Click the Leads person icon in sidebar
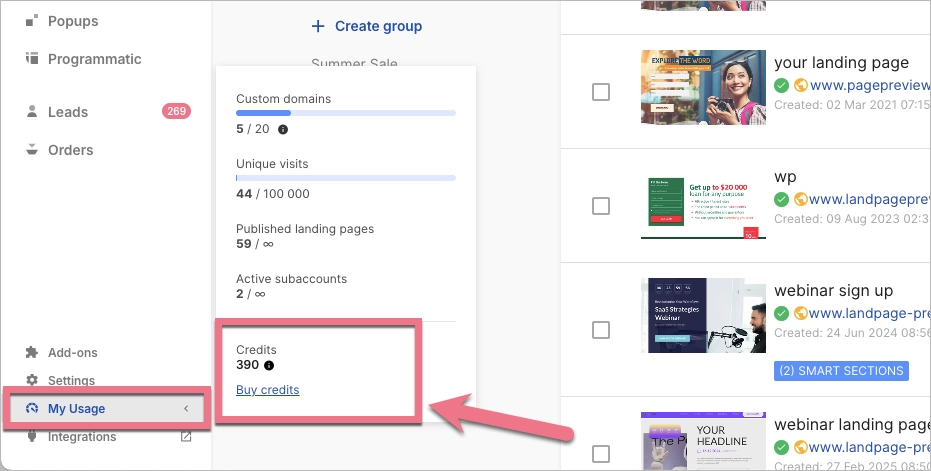 click(32, 112)
